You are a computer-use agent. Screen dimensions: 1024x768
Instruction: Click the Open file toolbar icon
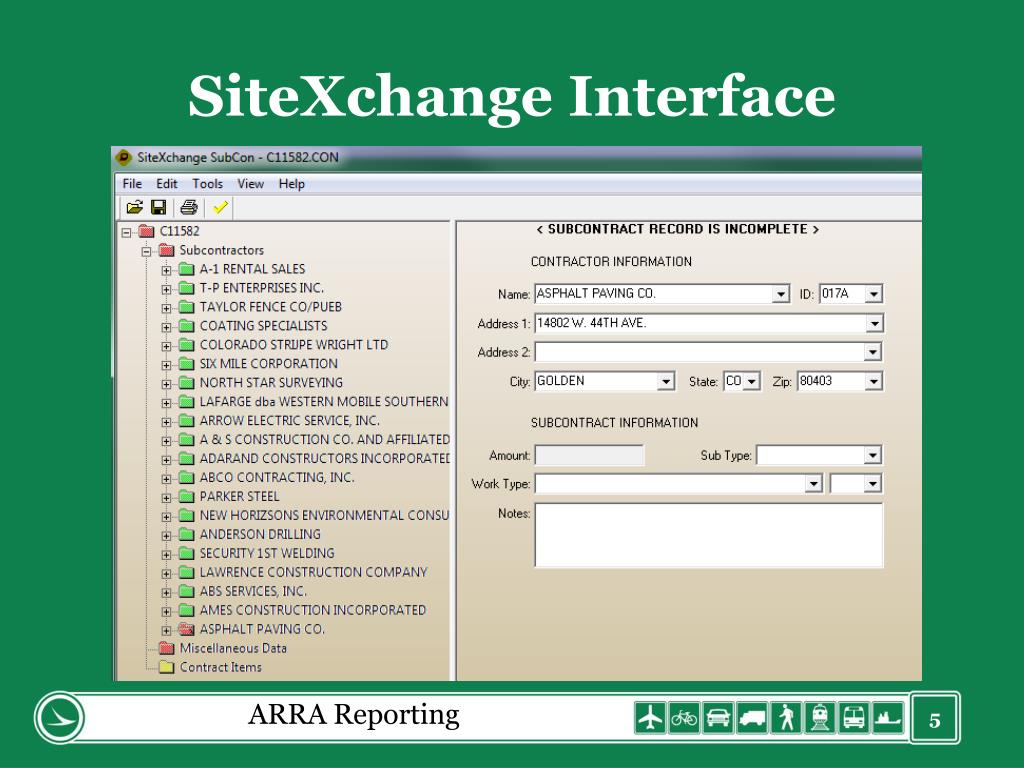click(134, 207)
